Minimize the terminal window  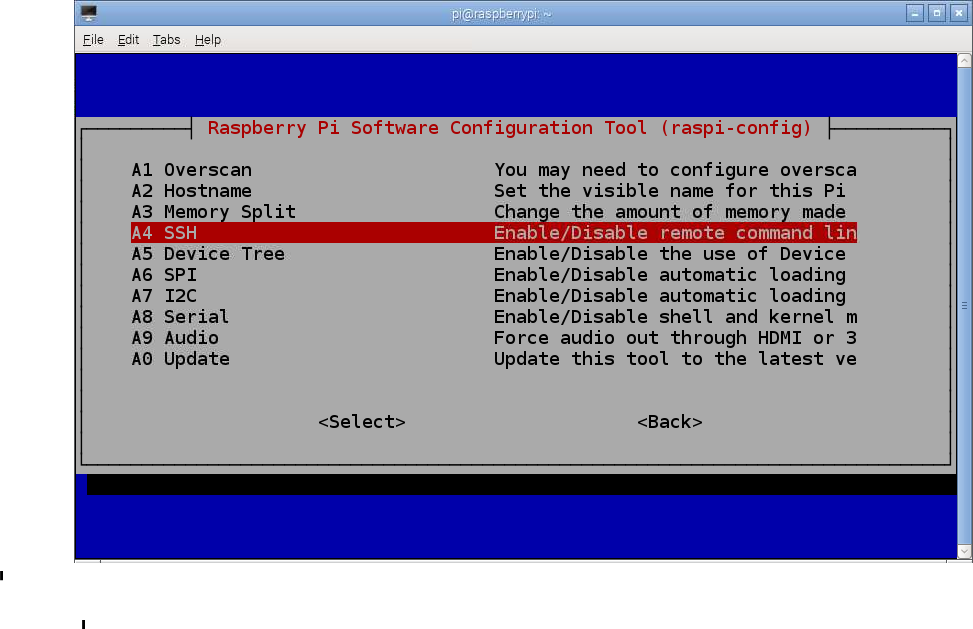[x=915, y=13]
